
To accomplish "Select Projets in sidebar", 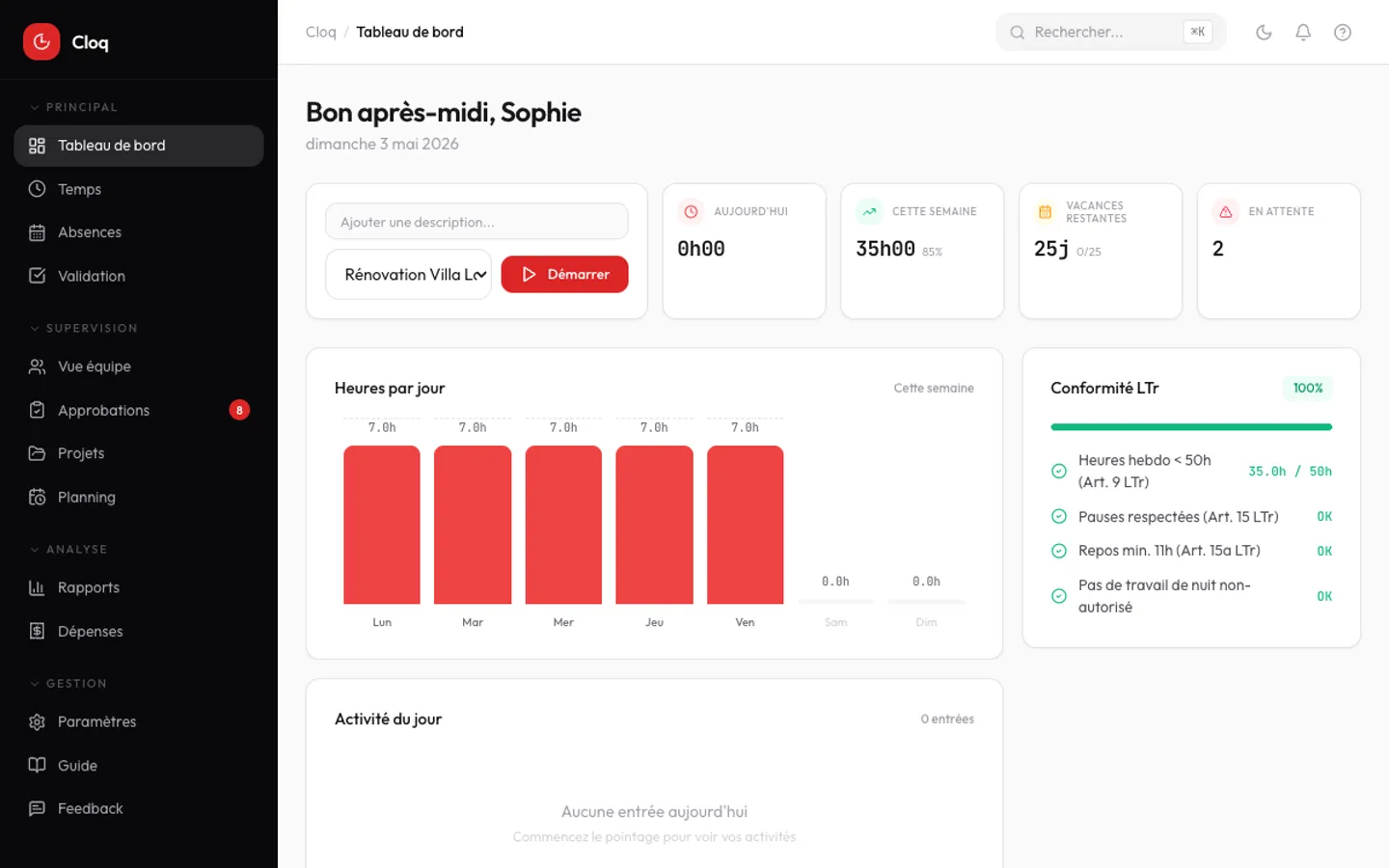I will pos(139,453).
